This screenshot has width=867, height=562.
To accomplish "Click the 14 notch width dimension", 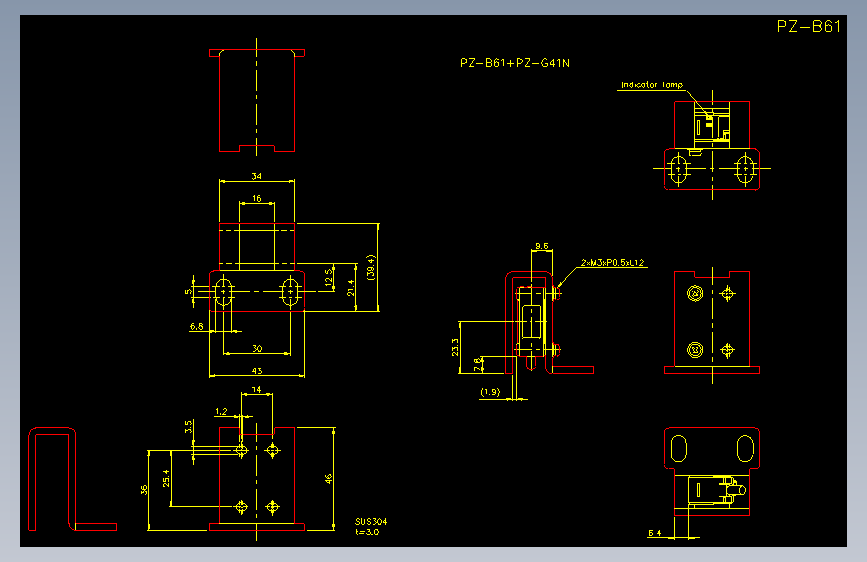I will [x=257, y=389].
